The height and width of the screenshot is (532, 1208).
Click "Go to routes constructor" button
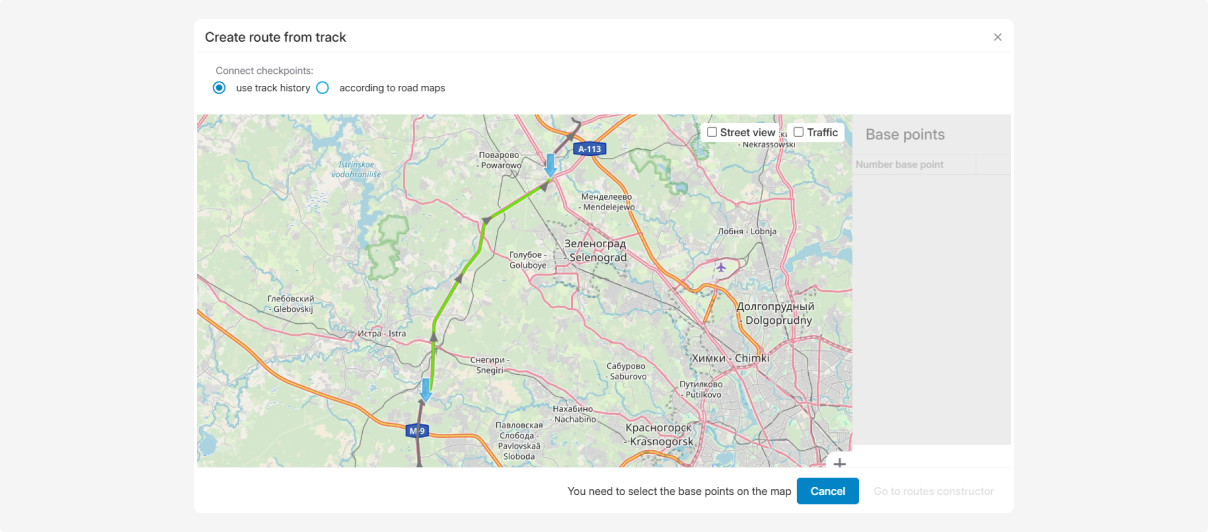pos(933,491)
